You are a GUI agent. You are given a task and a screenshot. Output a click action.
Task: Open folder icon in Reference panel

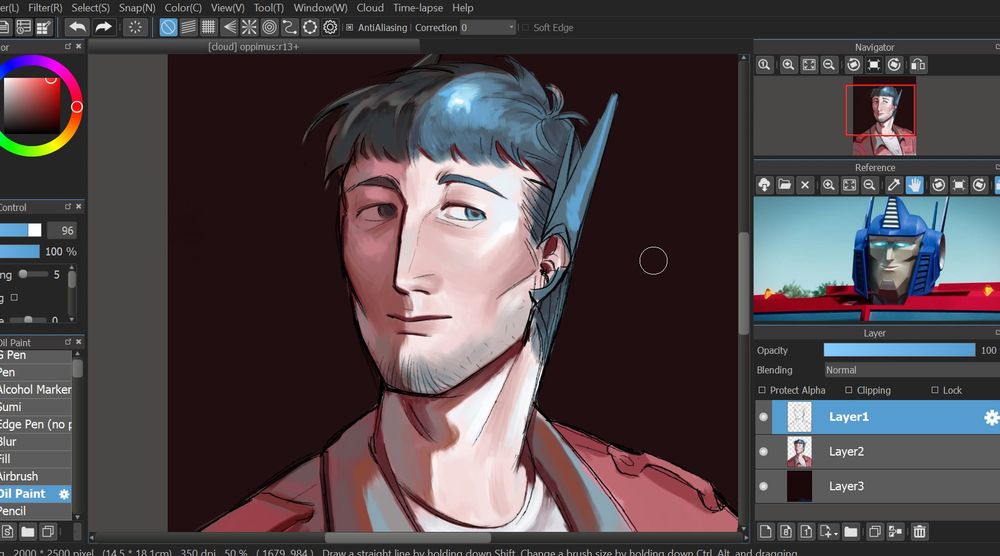pos(785,185)
